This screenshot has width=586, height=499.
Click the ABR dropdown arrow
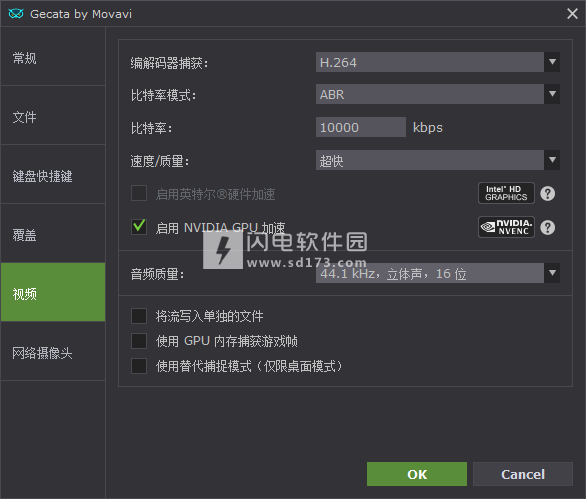click(x=552, y=94)
